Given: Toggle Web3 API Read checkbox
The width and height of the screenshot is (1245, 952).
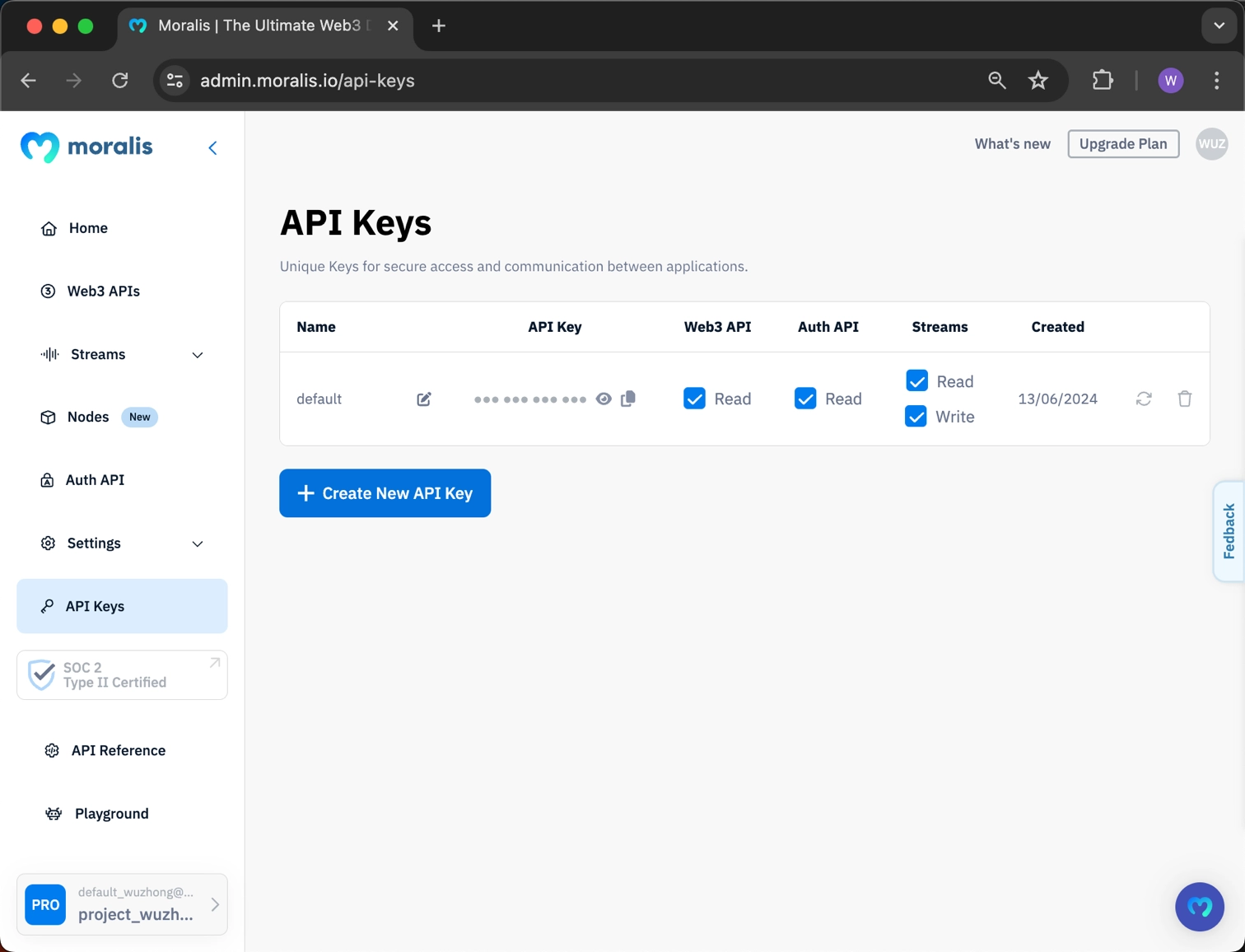Looking at the screenshot, I should pyautogui.click(x=694, y=399).
